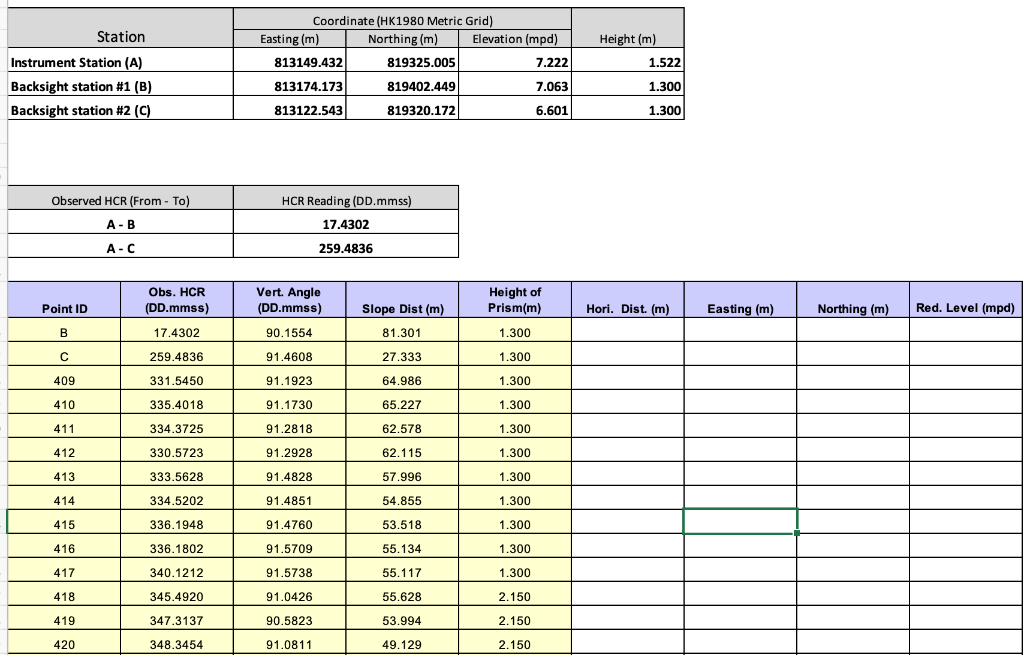1024x655 pixels.
Task: Select Easting value 813174.173
Action: [x=289, y=86]
